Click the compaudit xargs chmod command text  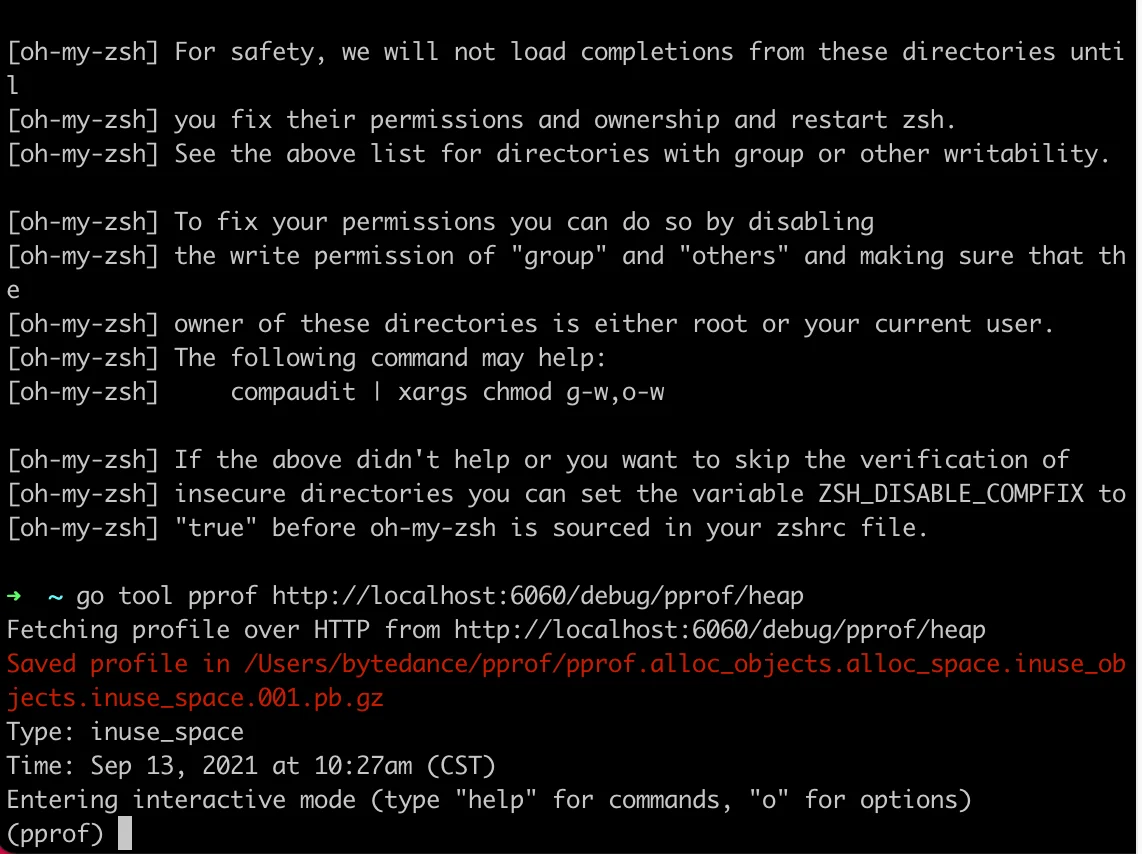point(447,392)
